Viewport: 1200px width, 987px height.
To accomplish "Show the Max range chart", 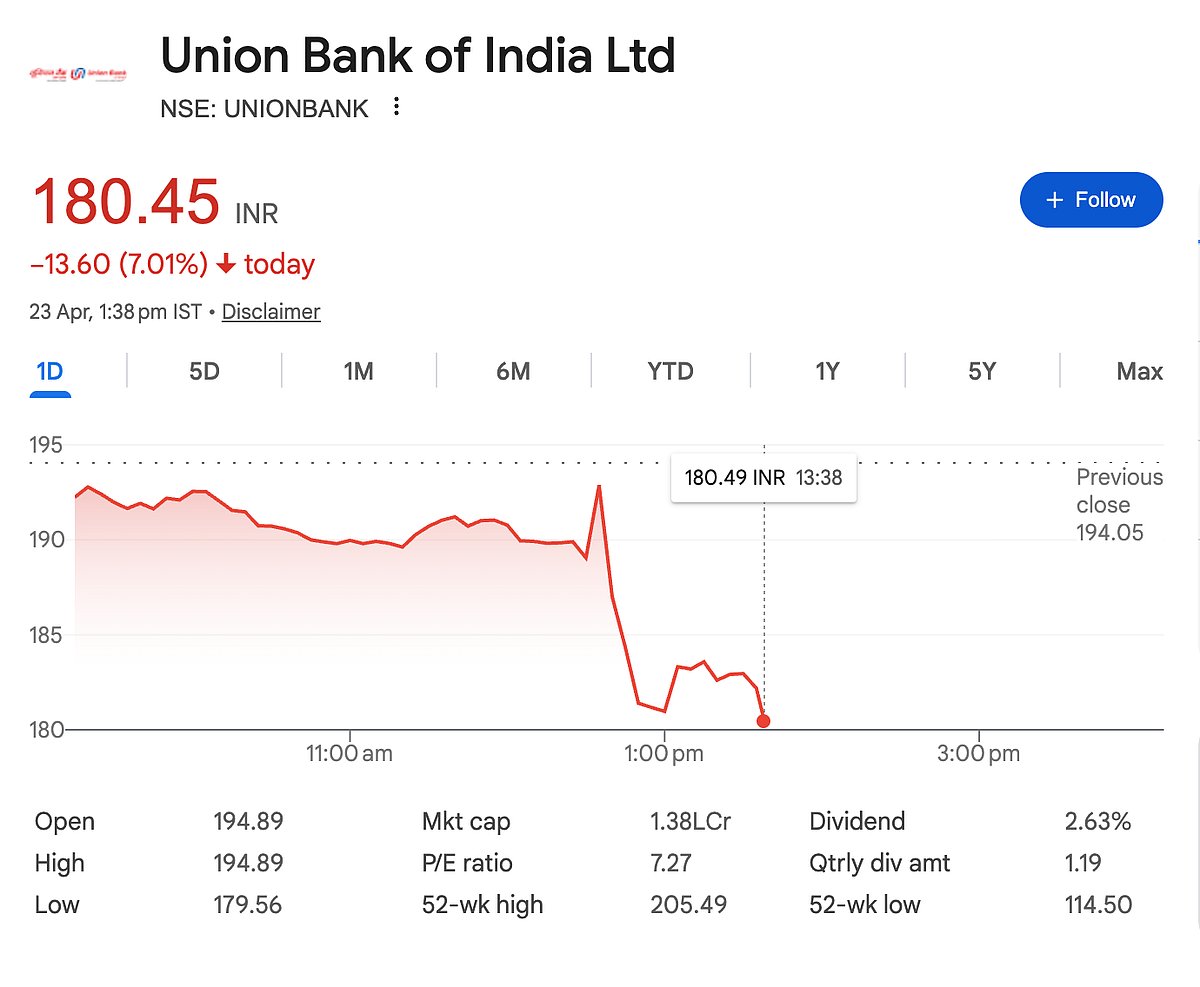I will (1139, 372).
